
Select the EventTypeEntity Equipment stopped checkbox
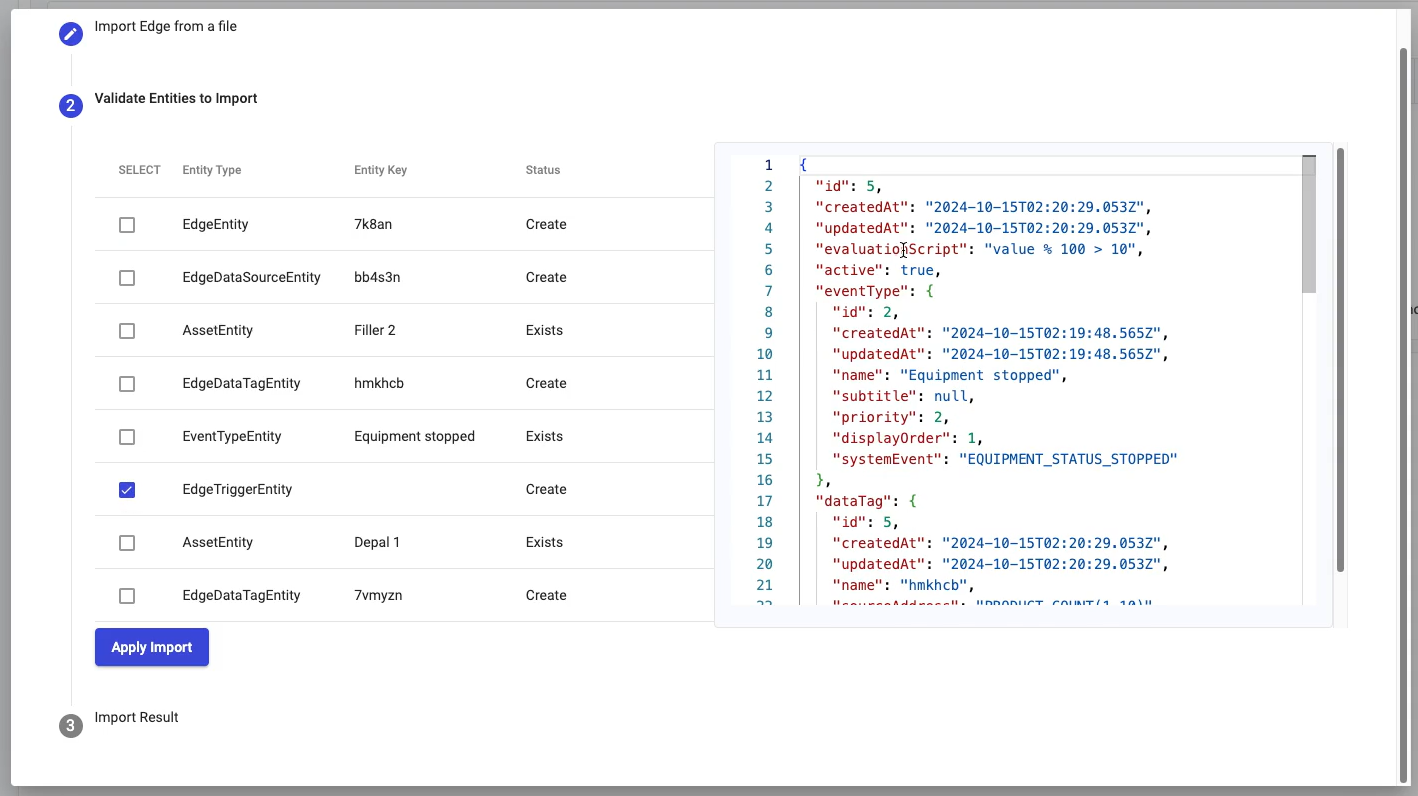[127, 437]
